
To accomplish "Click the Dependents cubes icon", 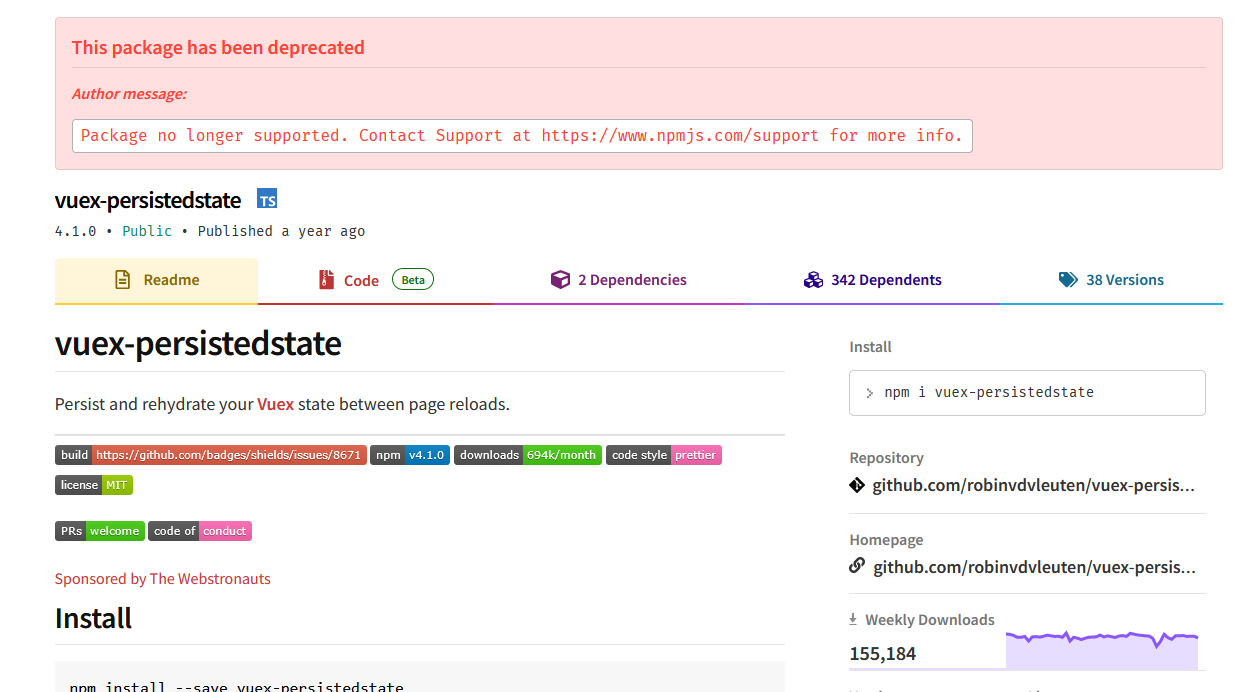I will click(x=813, y=280).
